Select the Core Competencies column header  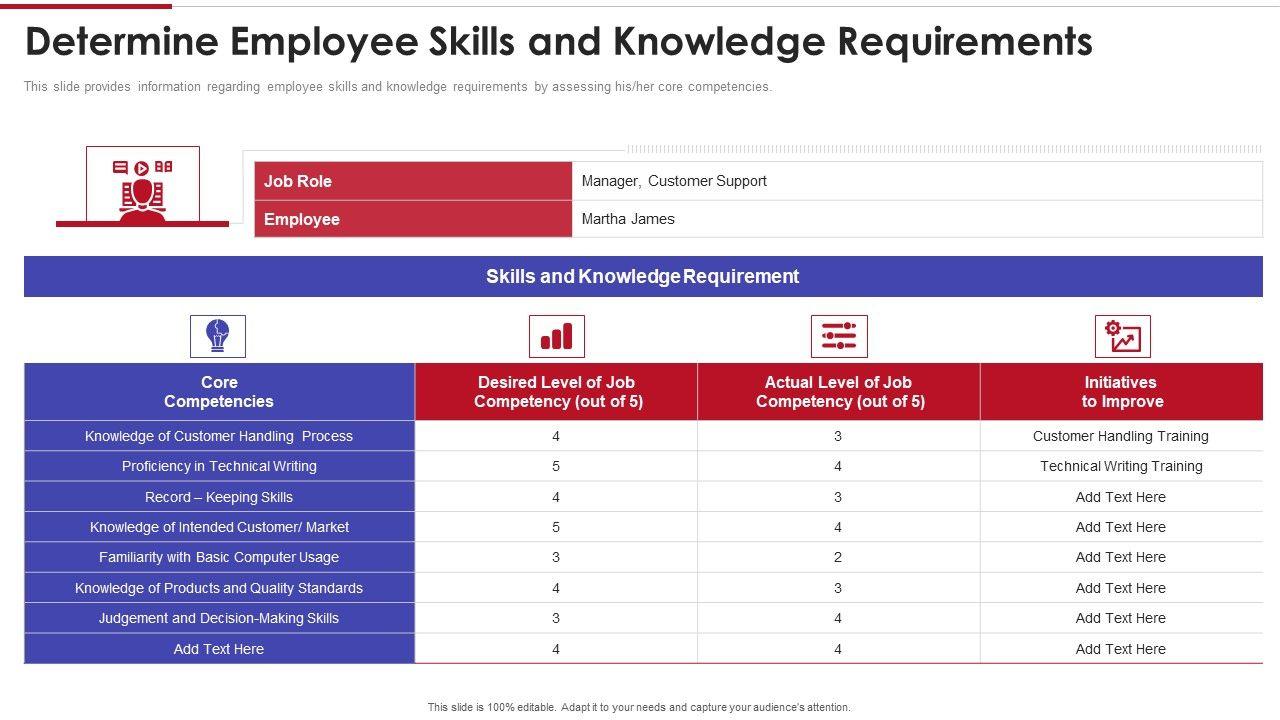pos(219,392)
